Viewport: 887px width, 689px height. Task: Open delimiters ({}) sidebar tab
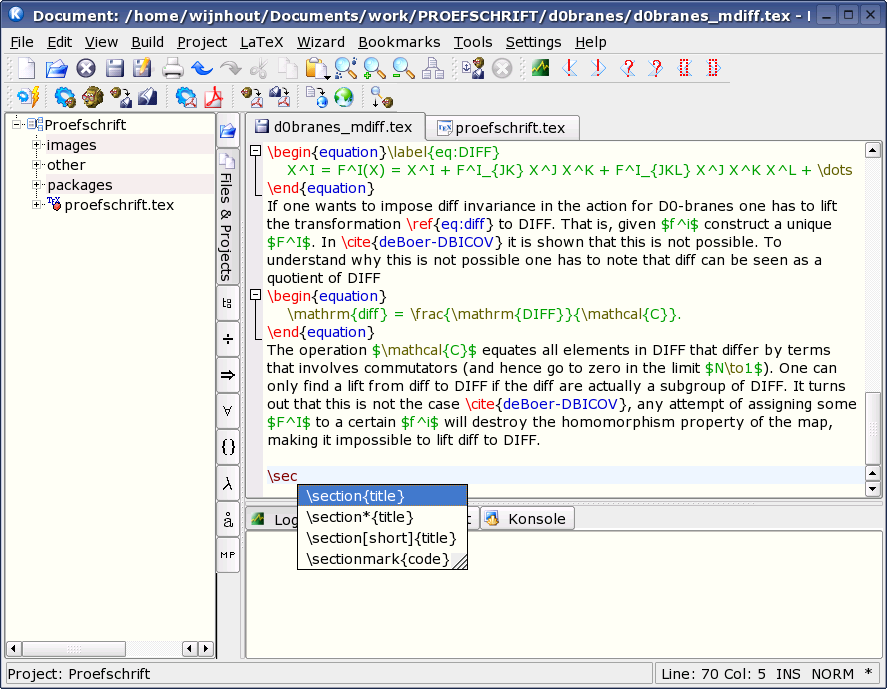[x=227, y=447]
